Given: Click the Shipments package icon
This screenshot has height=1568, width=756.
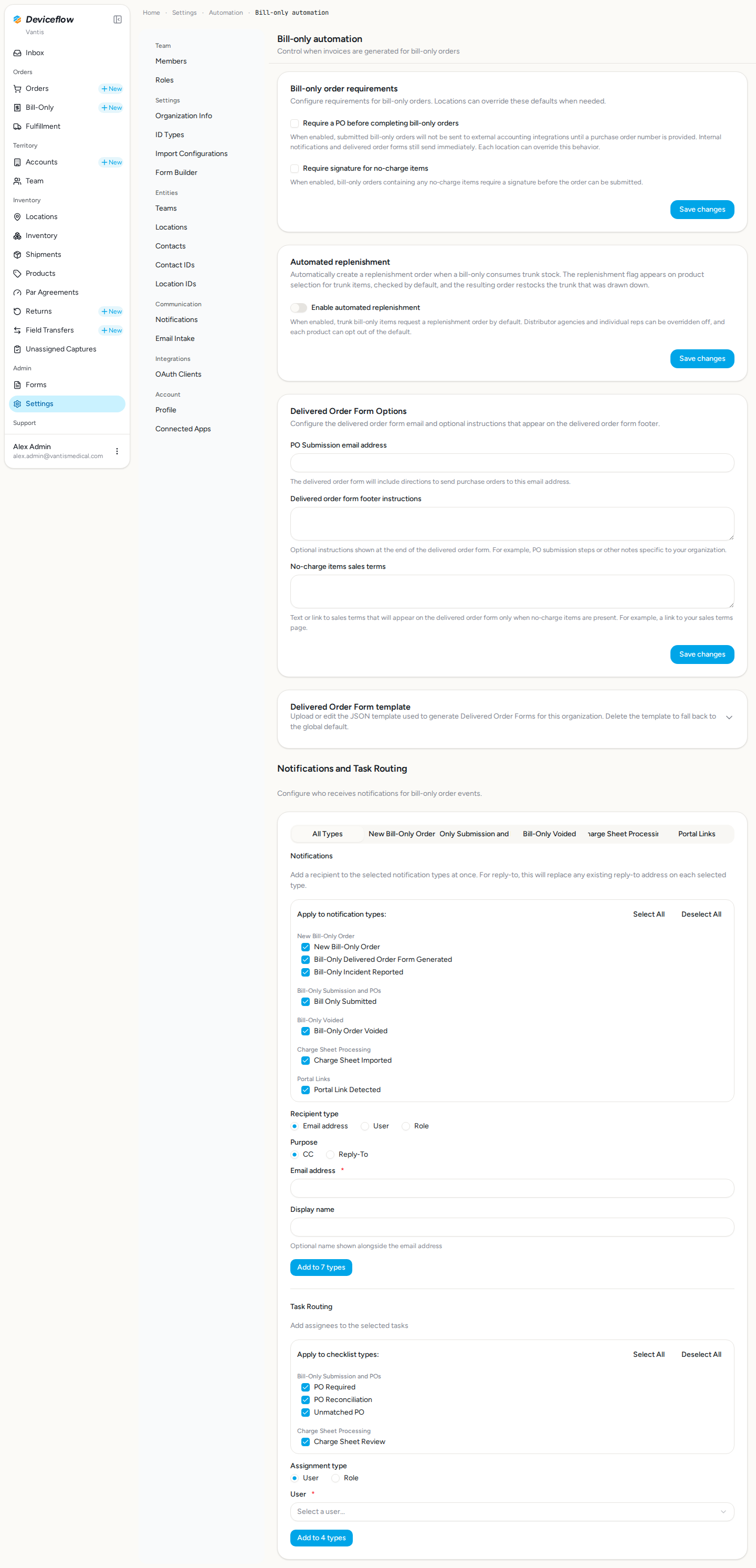Looking at the screenshot, I should pos(18,255).
